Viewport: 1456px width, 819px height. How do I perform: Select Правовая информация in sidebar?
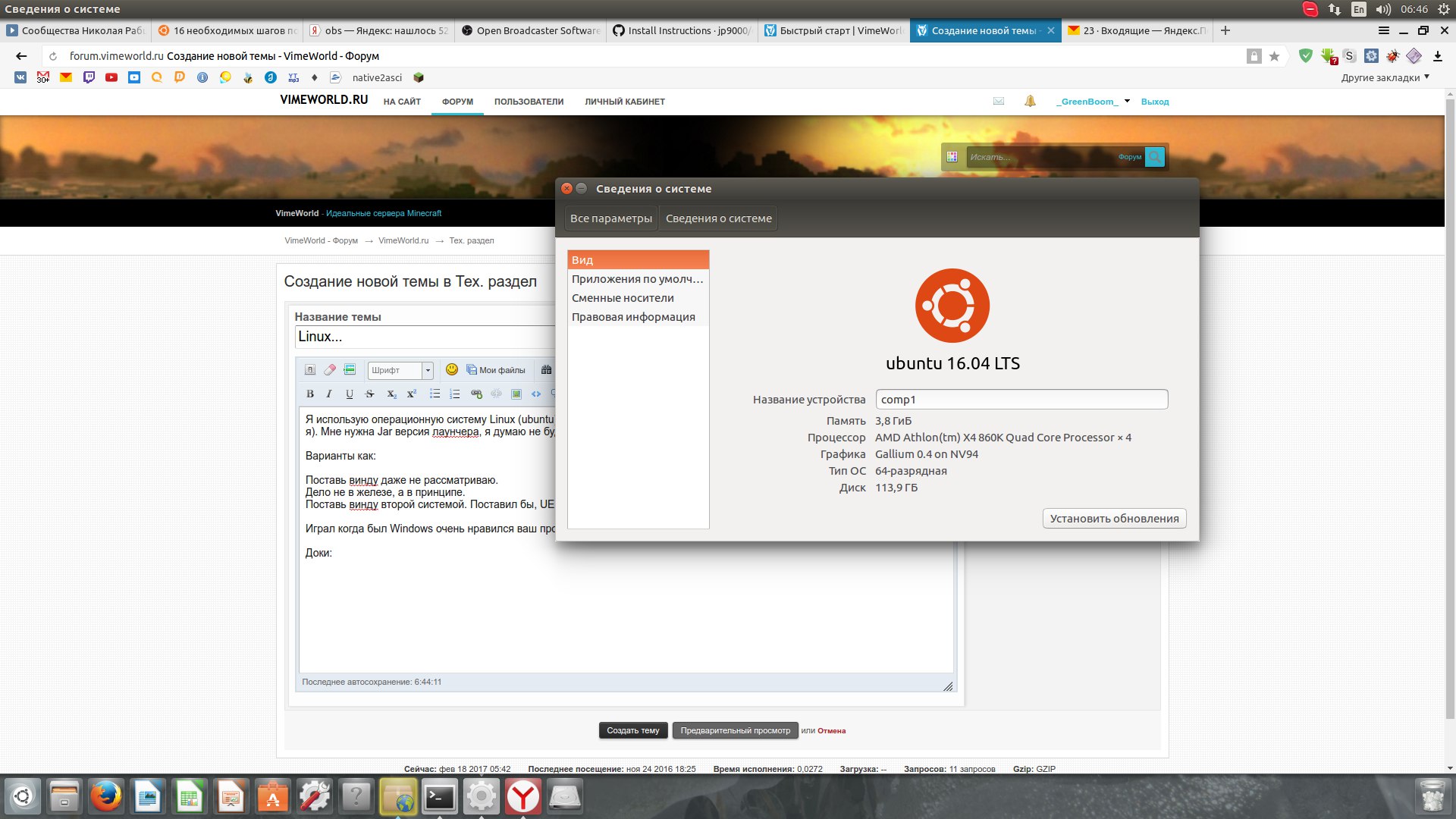(x=638, y=317)
